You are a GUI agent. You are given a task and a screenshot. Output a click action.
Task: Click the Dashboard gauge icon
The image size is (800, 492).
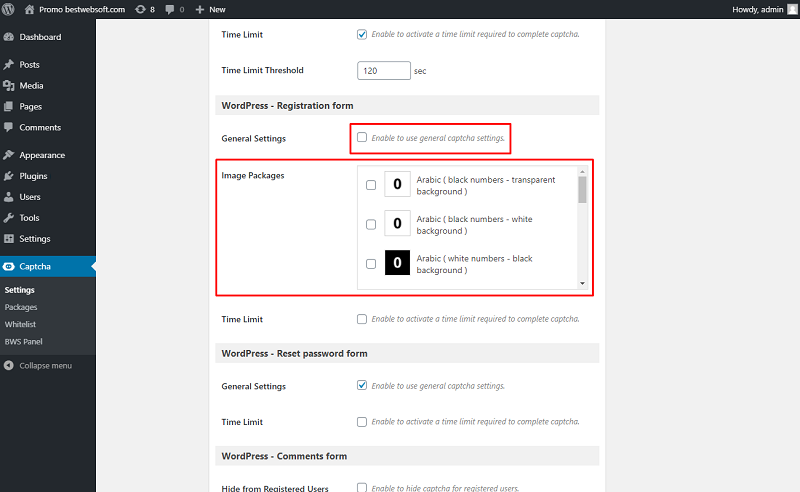pos(9,37)
